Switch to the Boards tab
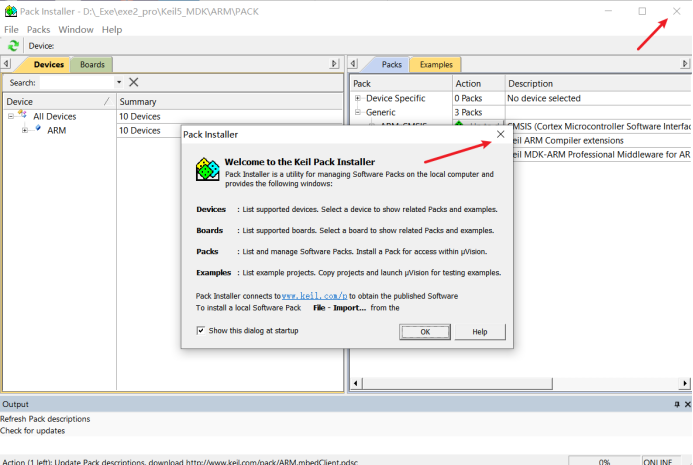Screen dimensions: 693x465 [92, 65]
